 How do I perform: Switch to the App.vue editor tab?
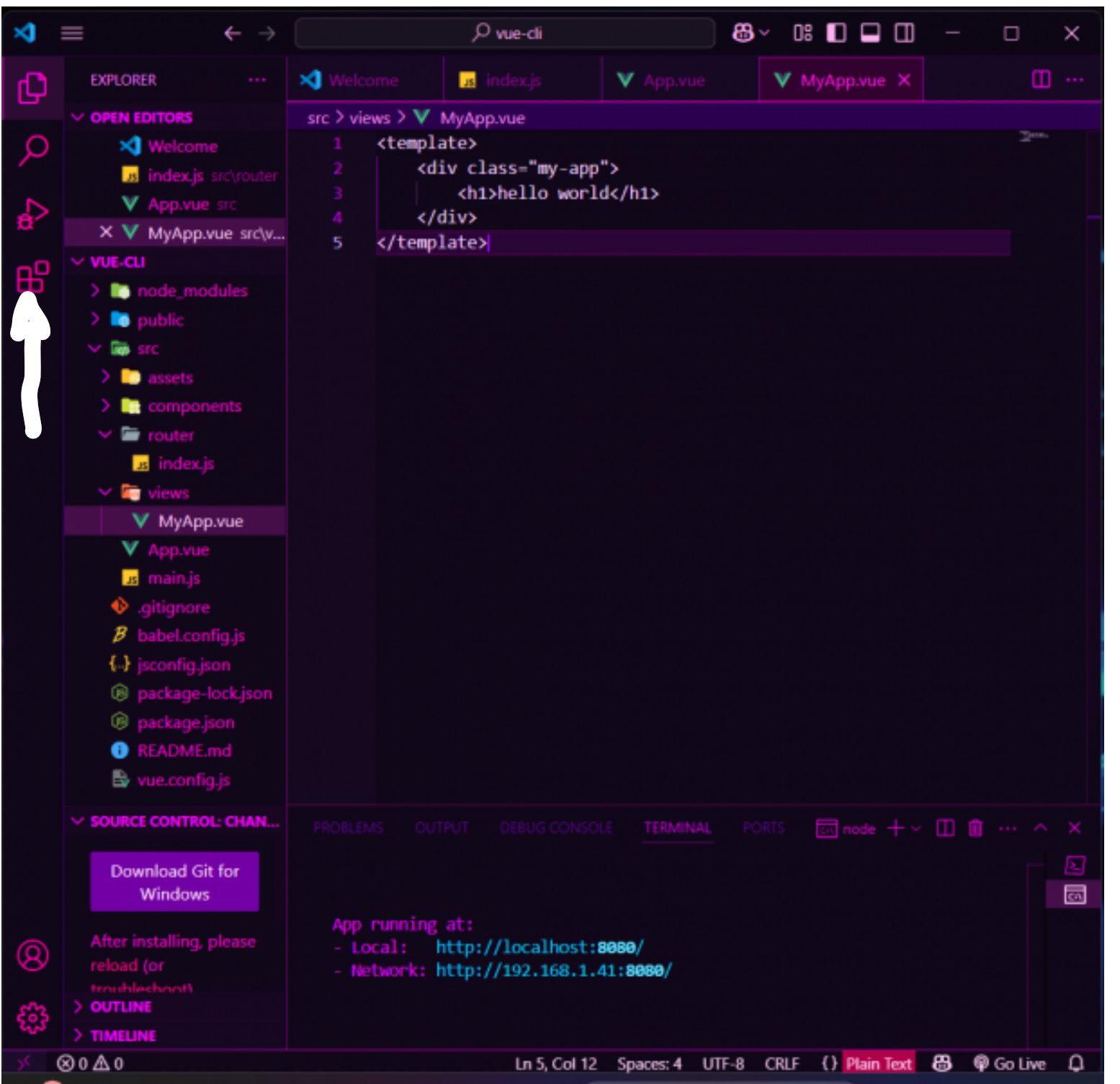[673, 81]
